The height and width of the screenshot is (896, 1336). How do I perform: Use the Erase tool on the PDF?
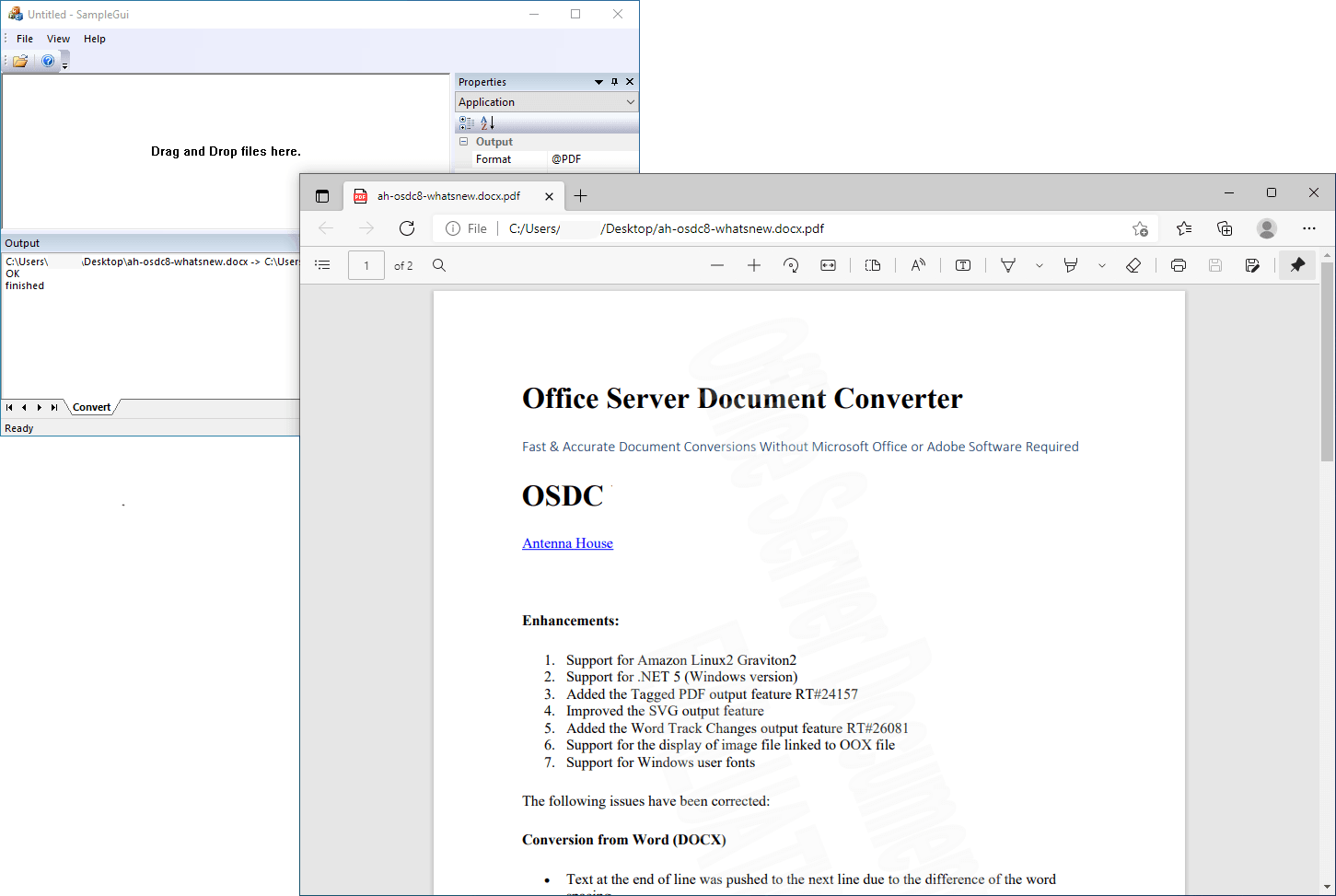pyautogui.click(x=1133, y=265)
